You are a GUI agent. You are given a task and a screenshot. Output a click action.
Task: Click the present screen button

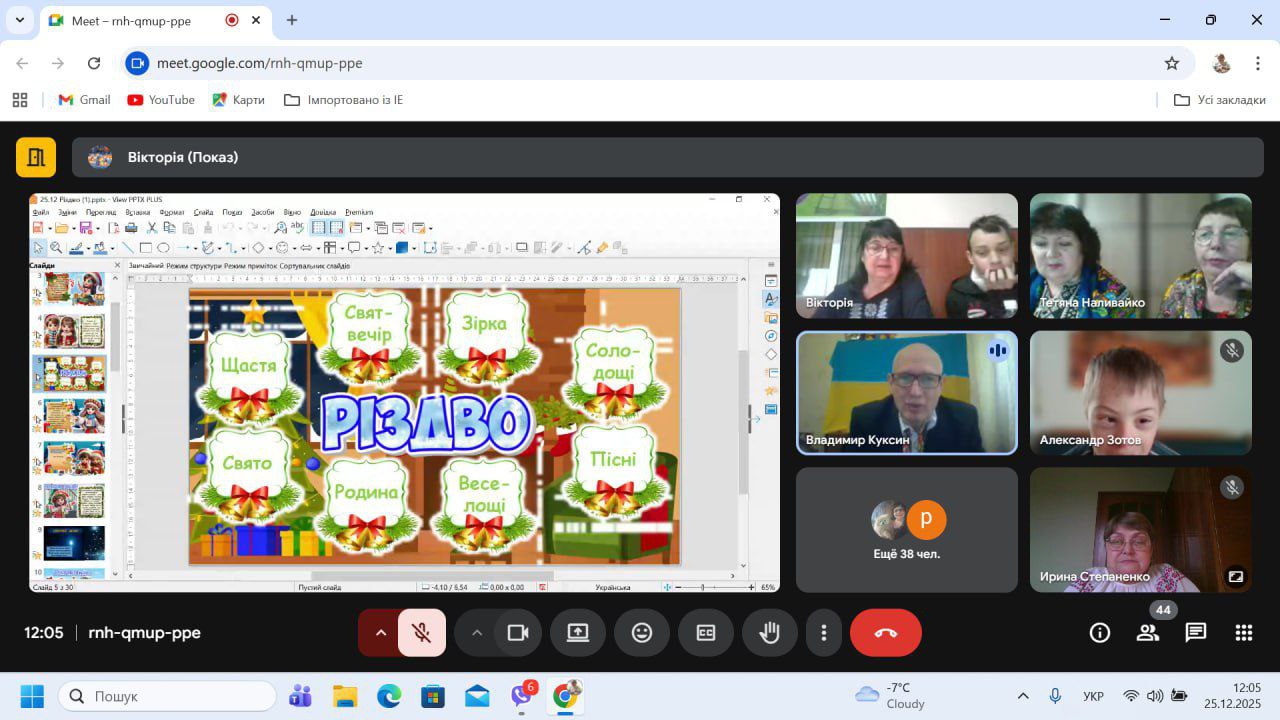pyautogui.click(x=578, y=633)
